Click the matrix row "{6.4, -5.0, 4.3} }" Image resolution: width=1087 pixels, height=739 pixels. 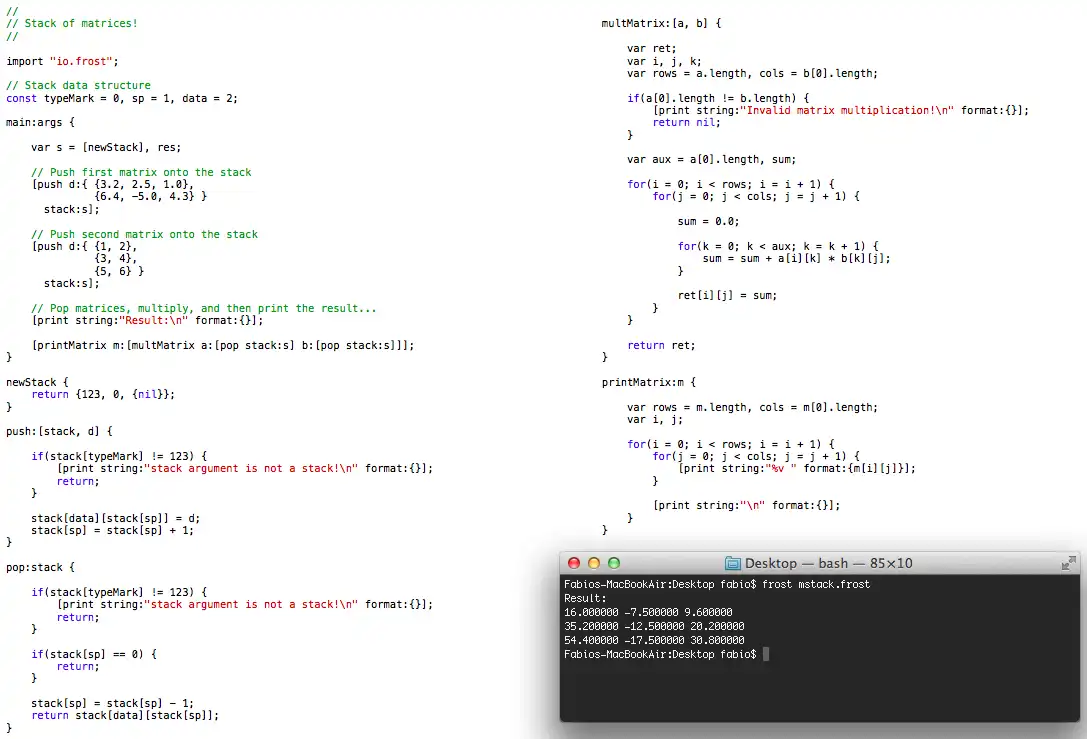(150, 196)
